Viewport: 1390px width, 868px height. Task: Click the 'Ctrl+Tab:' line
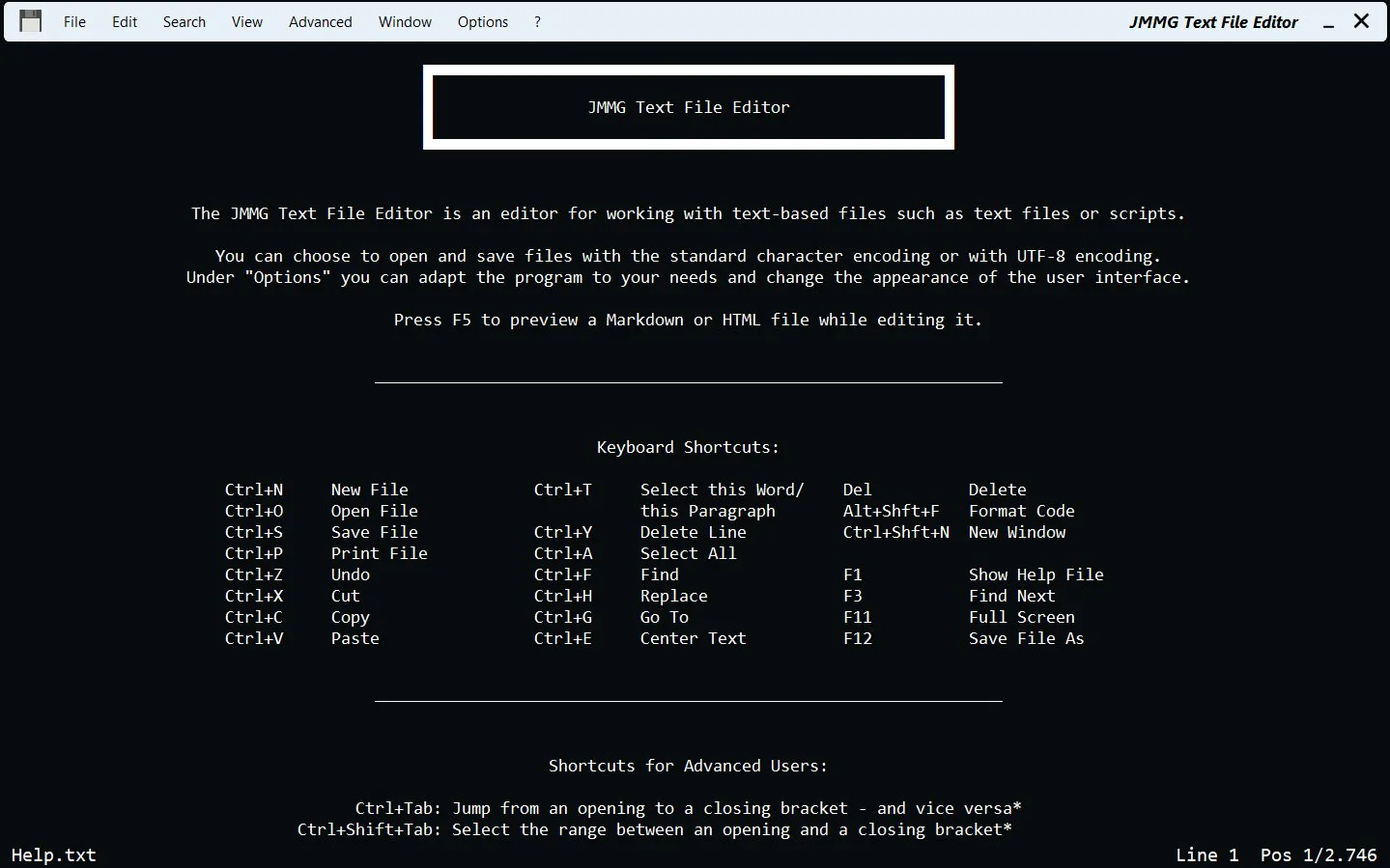(688, 808)
